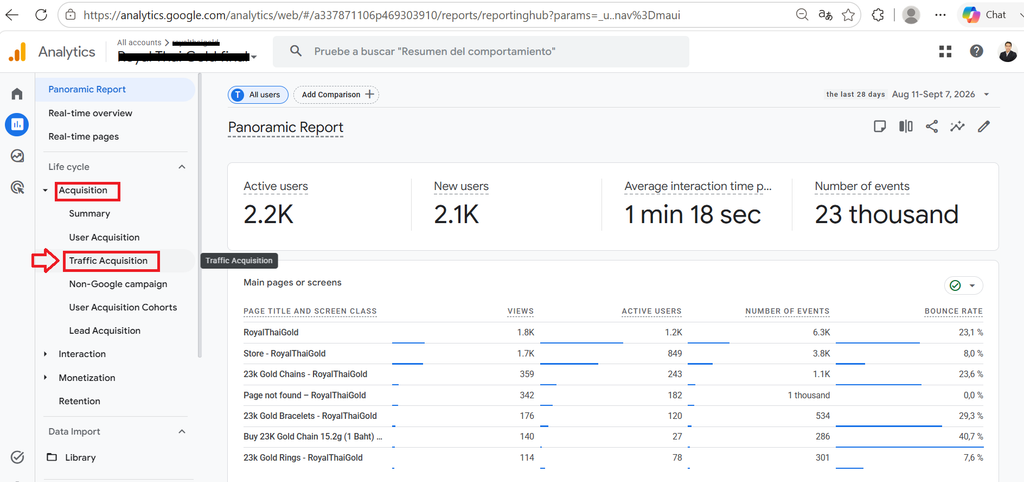Collapse the Acquisition tree arrow
Viewport: 1024px width, 482px height.
point(46,191)
